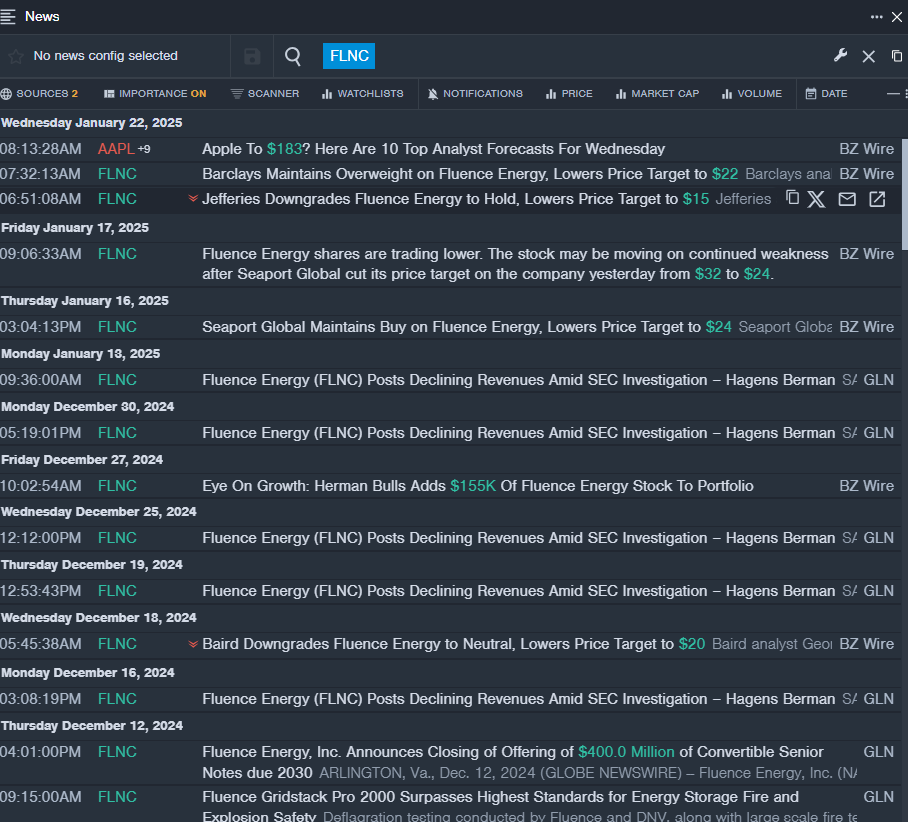Click the save news config icon
908x822 pixels.
click(252, 56)
